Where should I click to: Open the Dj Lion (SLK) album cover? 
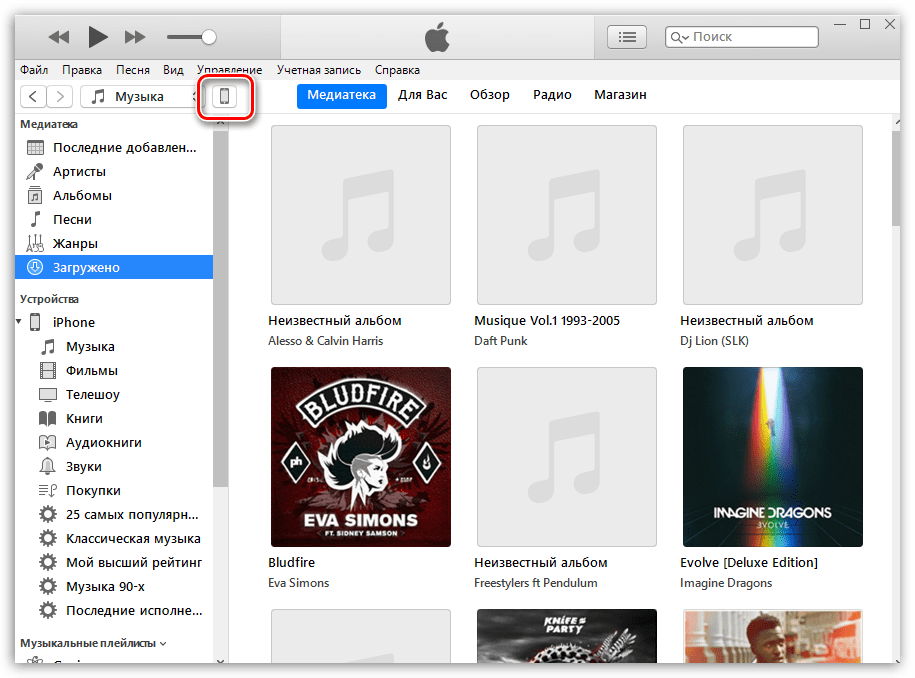pos(773,215)
